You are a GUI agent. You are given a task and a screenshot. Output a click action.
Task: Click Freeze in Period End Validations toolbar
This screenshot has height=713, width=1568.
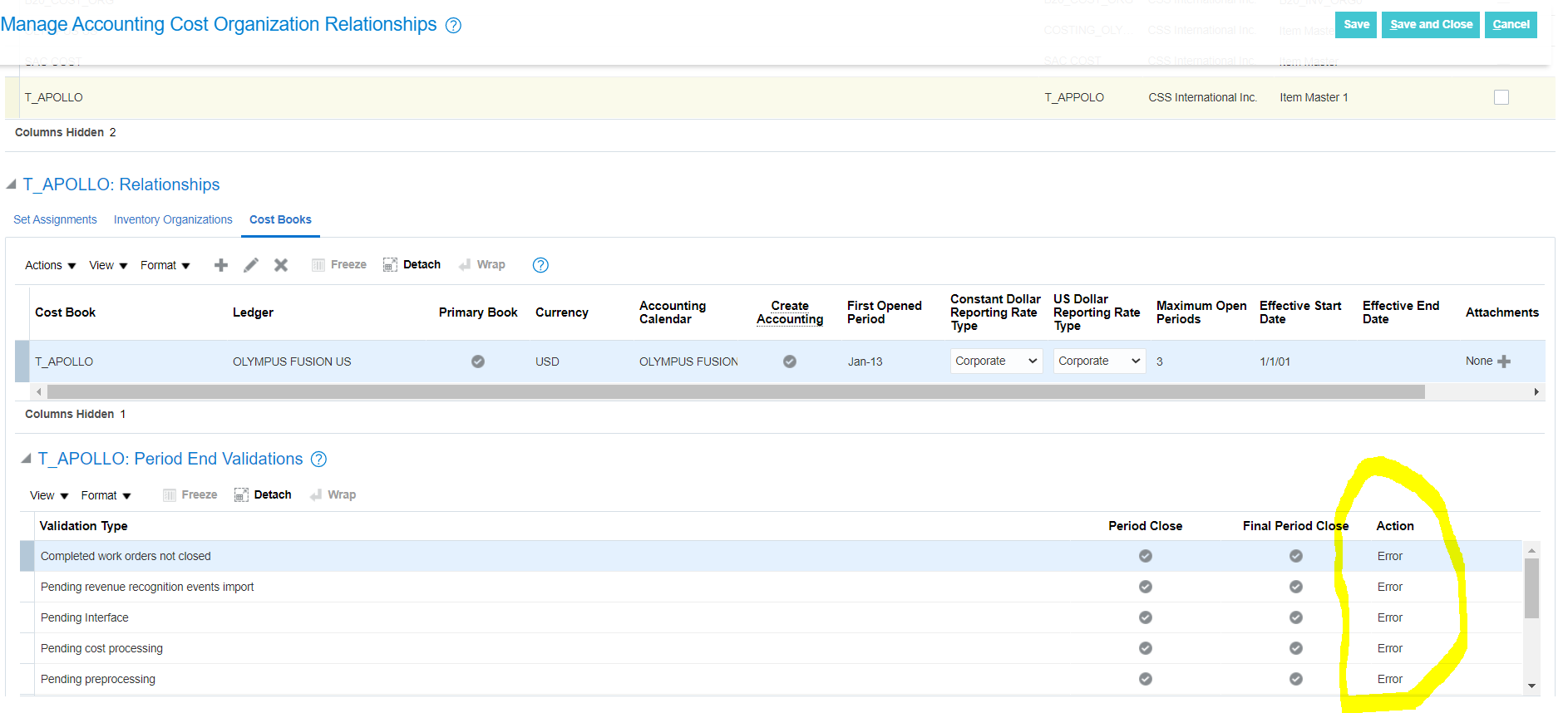pyautogui.click(x=190, y=495)
